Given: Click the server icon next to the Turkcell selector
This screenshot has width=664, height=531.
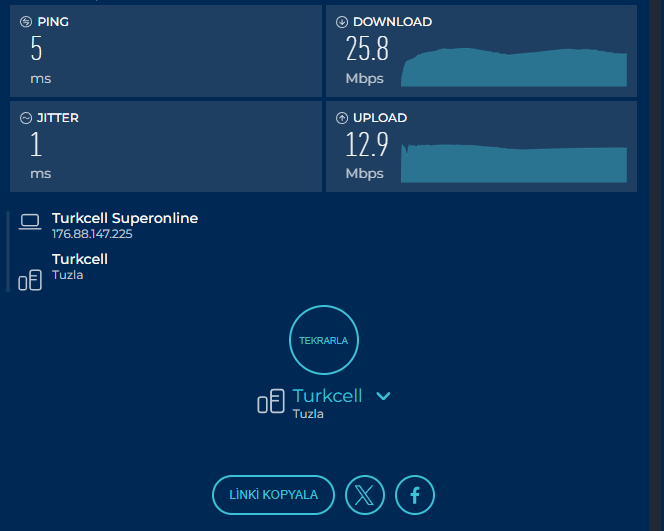Looking at the screenshot, I should 271,401.
